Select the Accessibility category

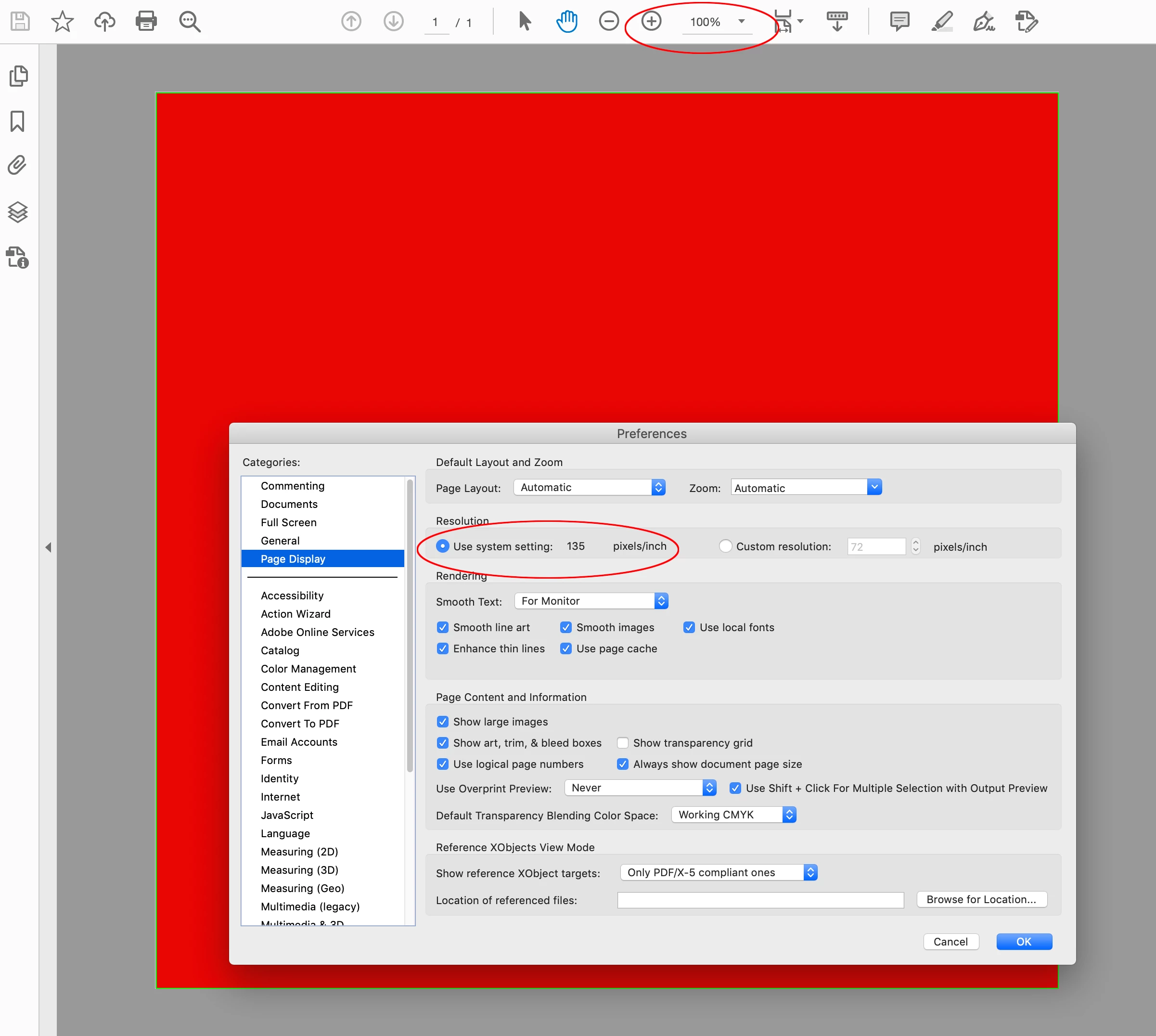[292, 596]
